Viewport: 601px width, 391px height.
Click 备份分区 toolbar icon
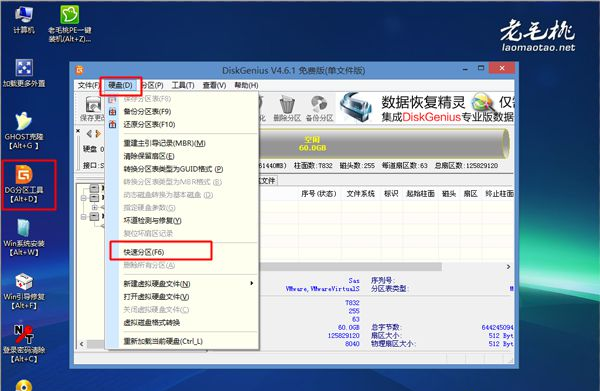pyautogui.click(x=319, y=108)
